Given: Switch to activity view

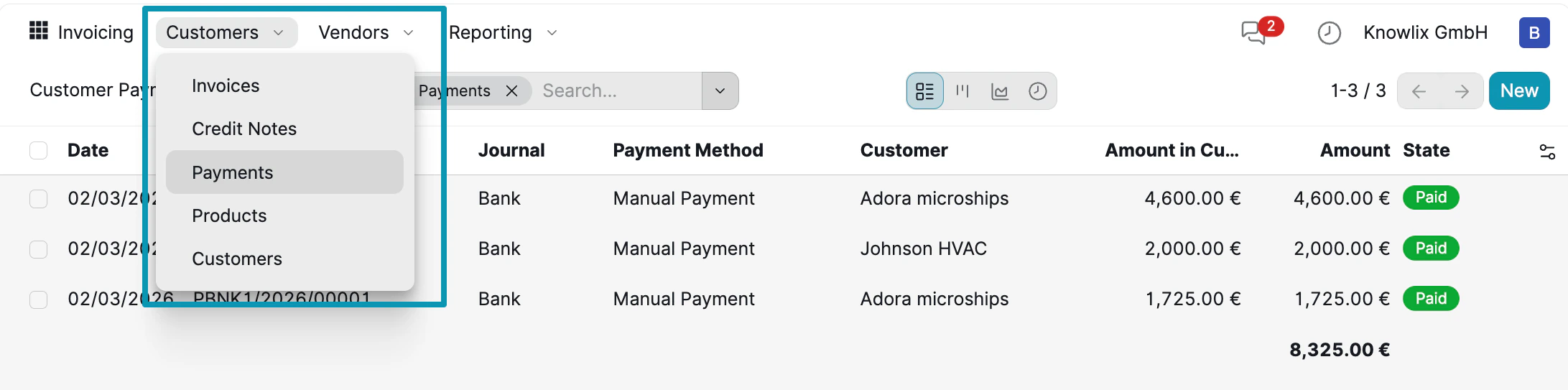Looking at the screenshot, I should (1037, 91).
